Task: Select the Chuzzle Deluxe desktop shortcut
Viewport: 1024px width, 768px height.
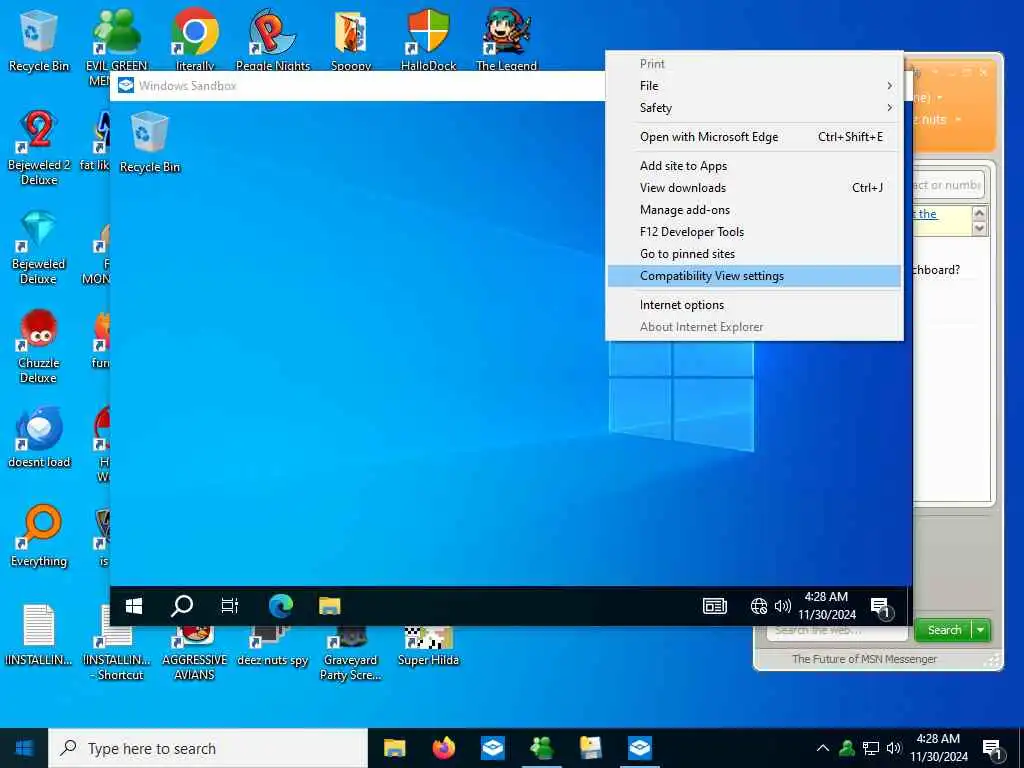Action: [39, 346]
